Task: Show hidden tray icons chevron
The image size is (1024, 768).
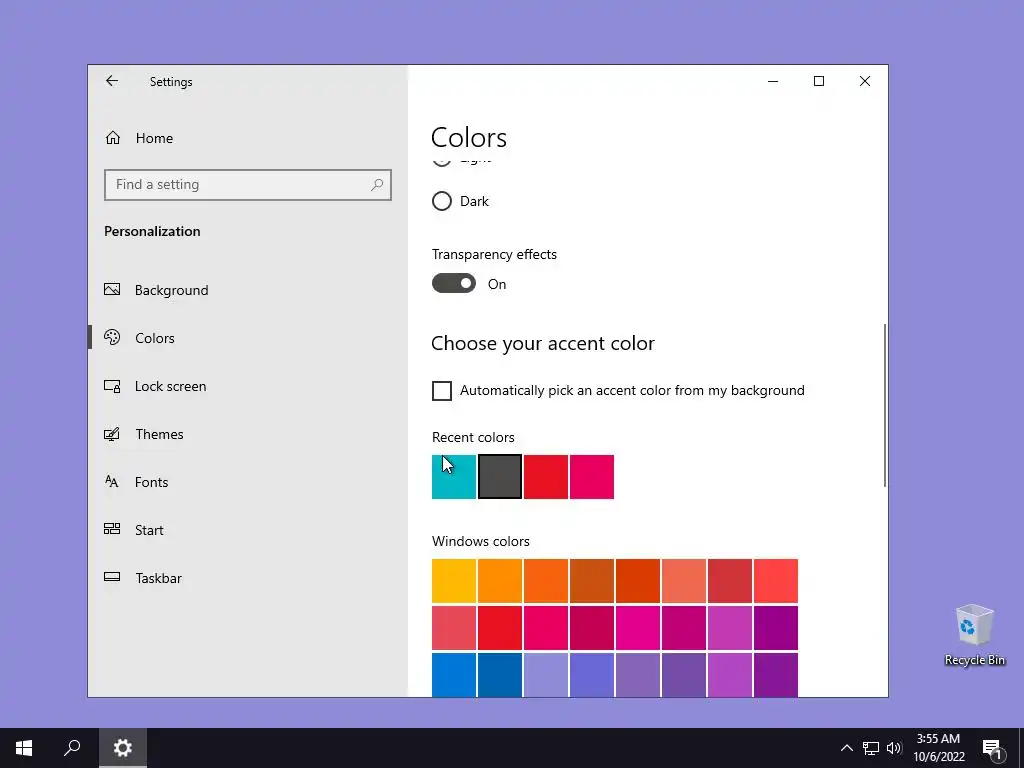Action: (846, 748)
